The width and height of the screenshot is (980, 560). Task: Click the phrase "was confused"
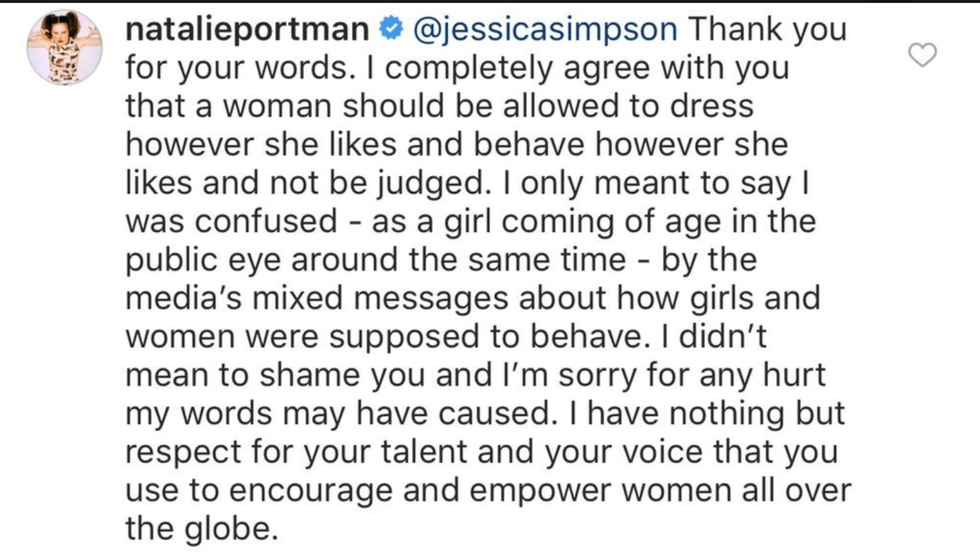click(x=231, y=221)
